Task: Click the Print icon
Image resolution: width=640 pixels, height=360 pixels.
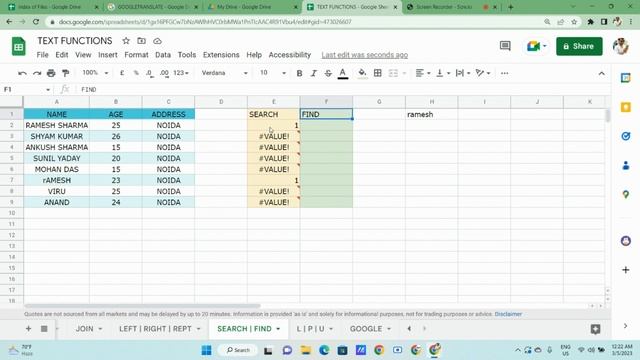Action: click(x=51, y=73)
